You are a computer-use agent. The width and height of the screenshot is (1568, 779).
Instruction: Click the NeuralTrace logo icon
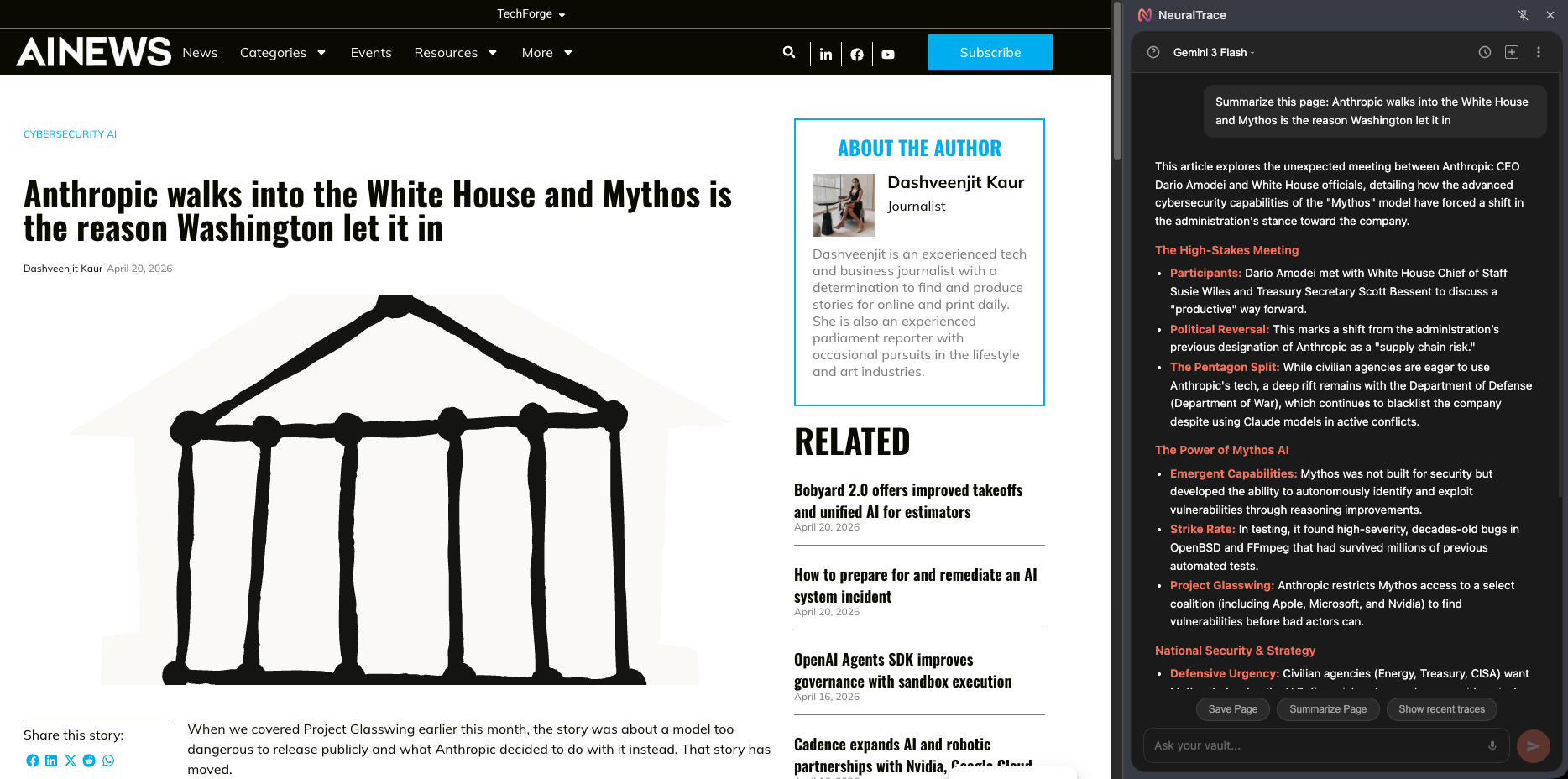[x=1145, y=15]
